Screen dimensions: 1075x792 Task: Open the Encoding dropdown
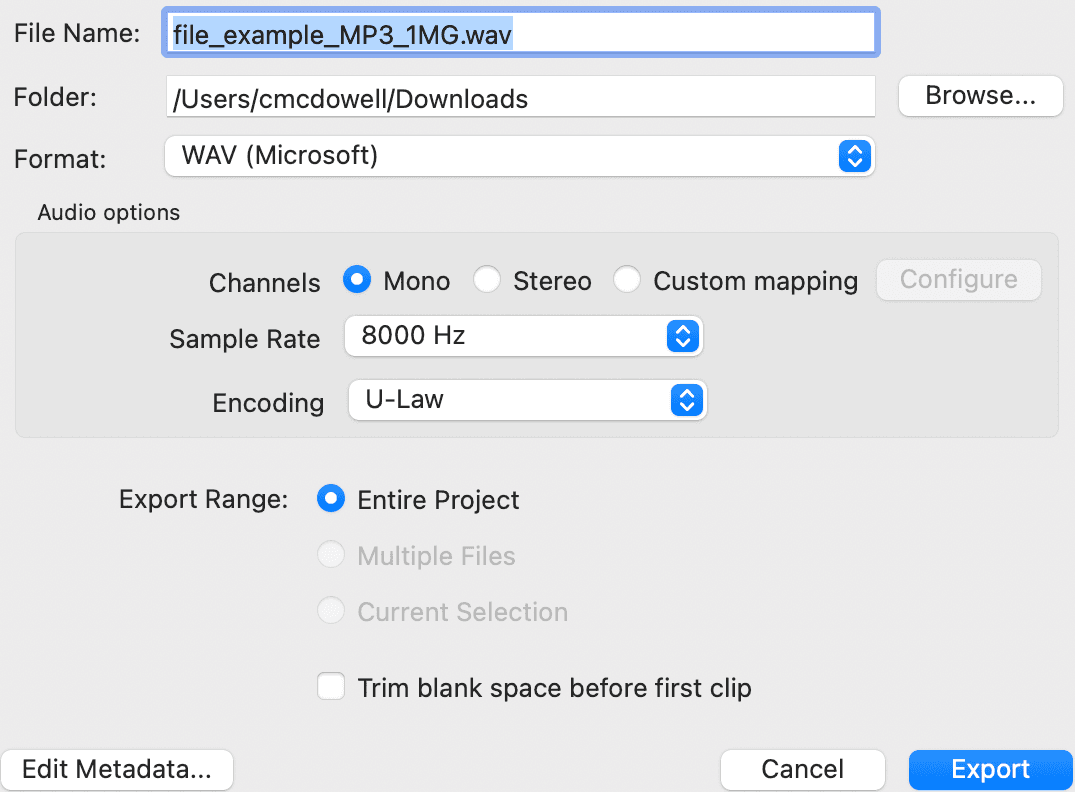pos(527,401)
